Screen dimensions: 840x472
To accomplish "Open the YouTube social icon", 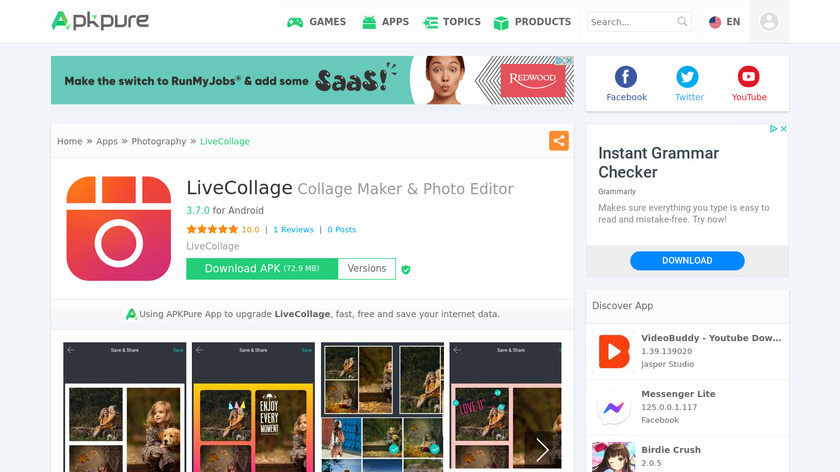I will [x=748, y=77].
